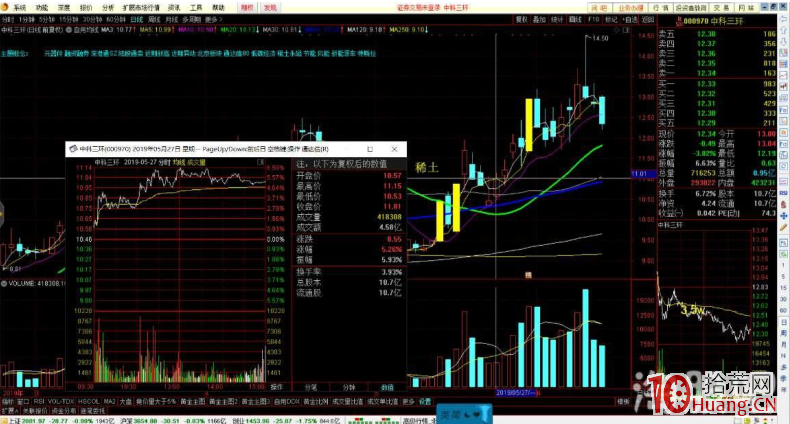Open the 分析 menu
Image resolution: width=790 pixels, height=424 pixels.
(x=108, y=8)
